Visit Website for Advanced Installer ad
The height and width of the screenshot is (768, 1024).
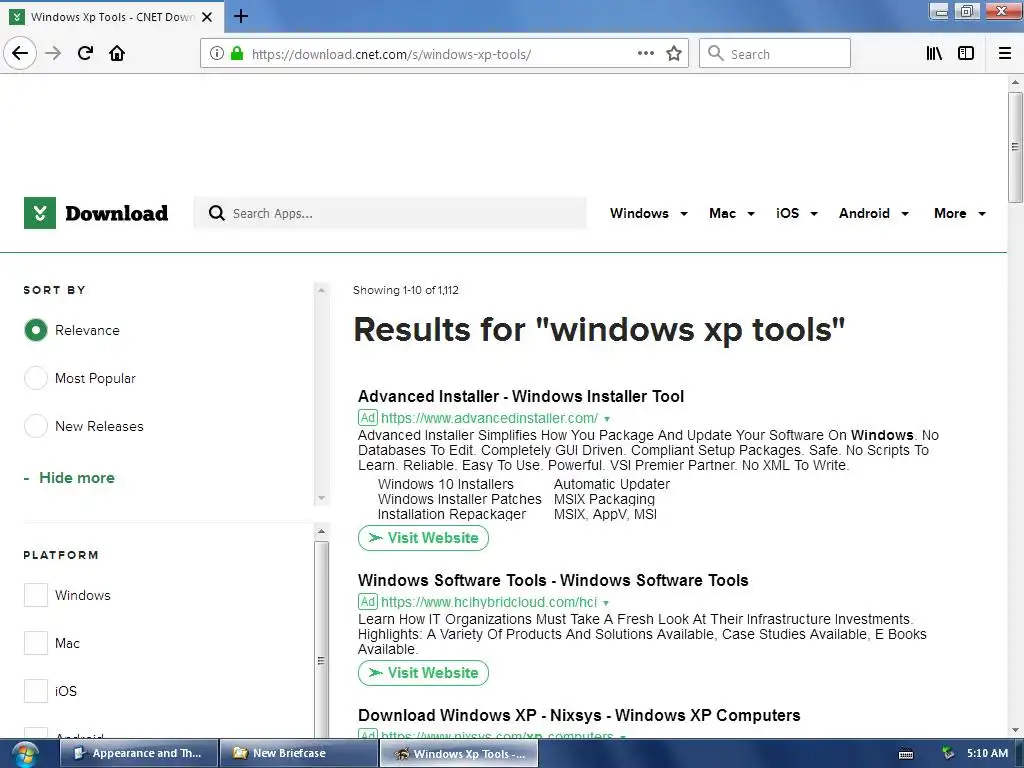pos(423,538)
